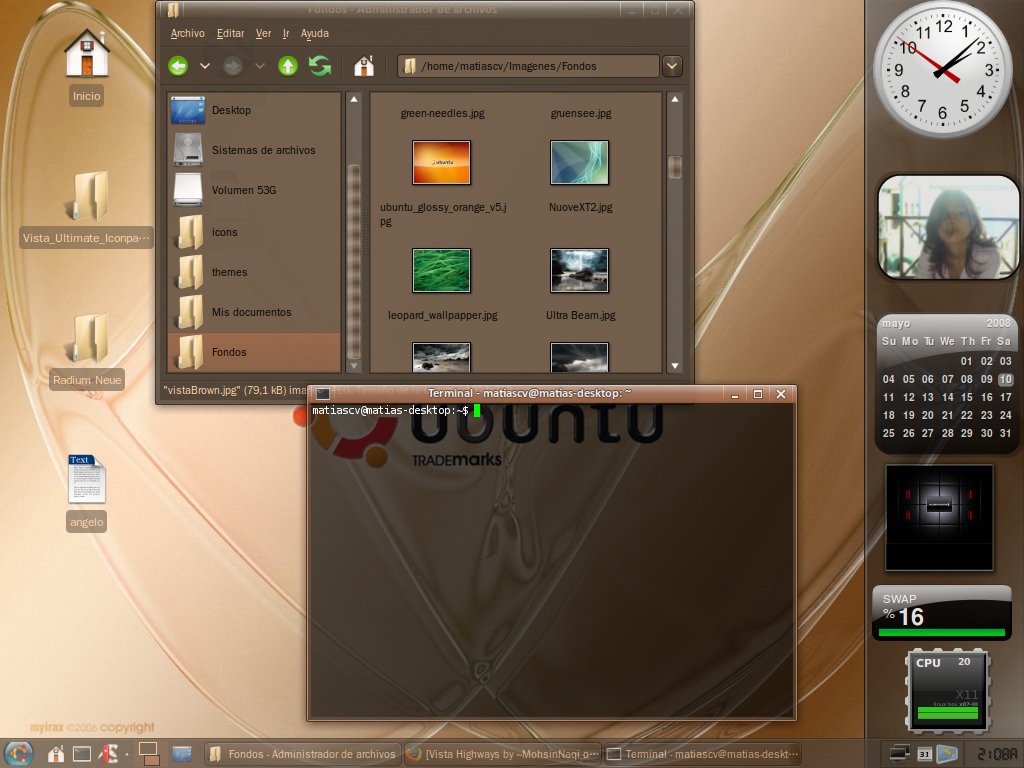Click the location path field

(528, 66)
